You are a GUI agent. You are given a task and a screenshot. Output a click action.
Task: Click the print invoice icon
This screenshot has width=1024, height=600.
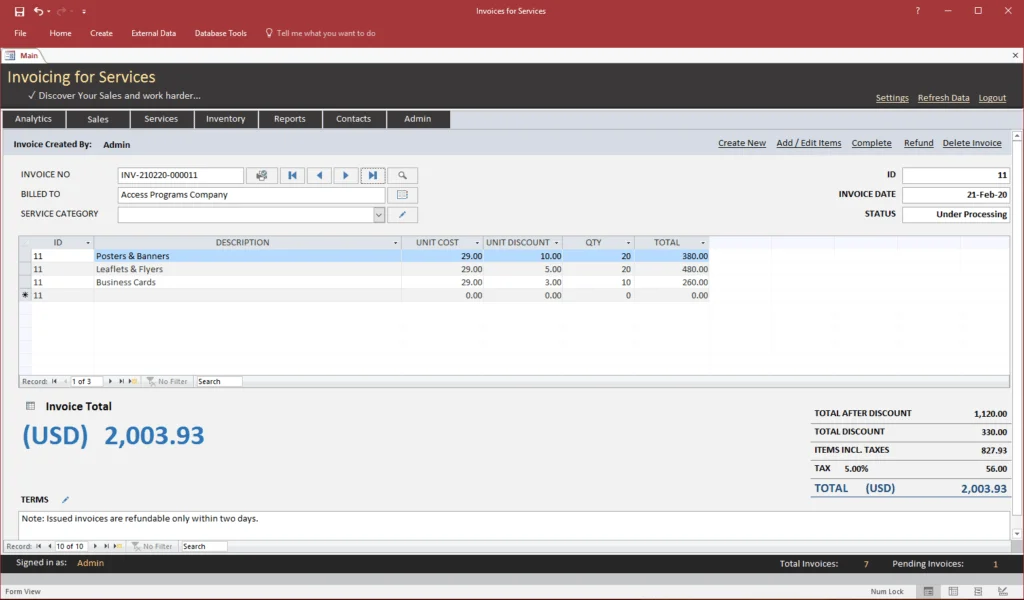[x=262, y=174]
